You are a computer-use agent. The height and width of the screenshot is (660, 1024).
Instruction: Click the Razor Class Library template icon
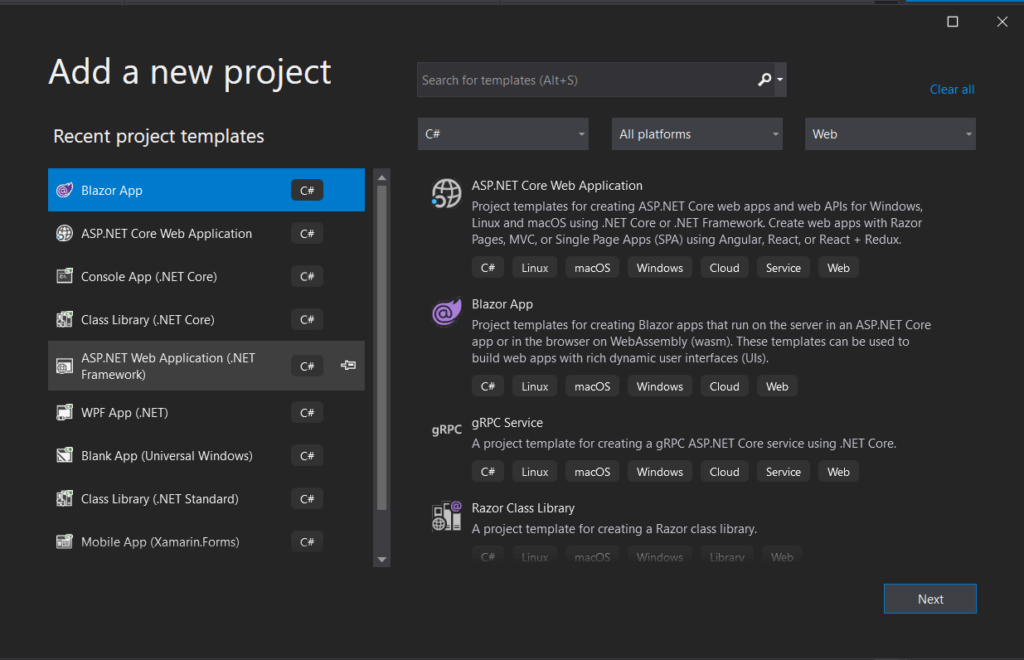446,516
